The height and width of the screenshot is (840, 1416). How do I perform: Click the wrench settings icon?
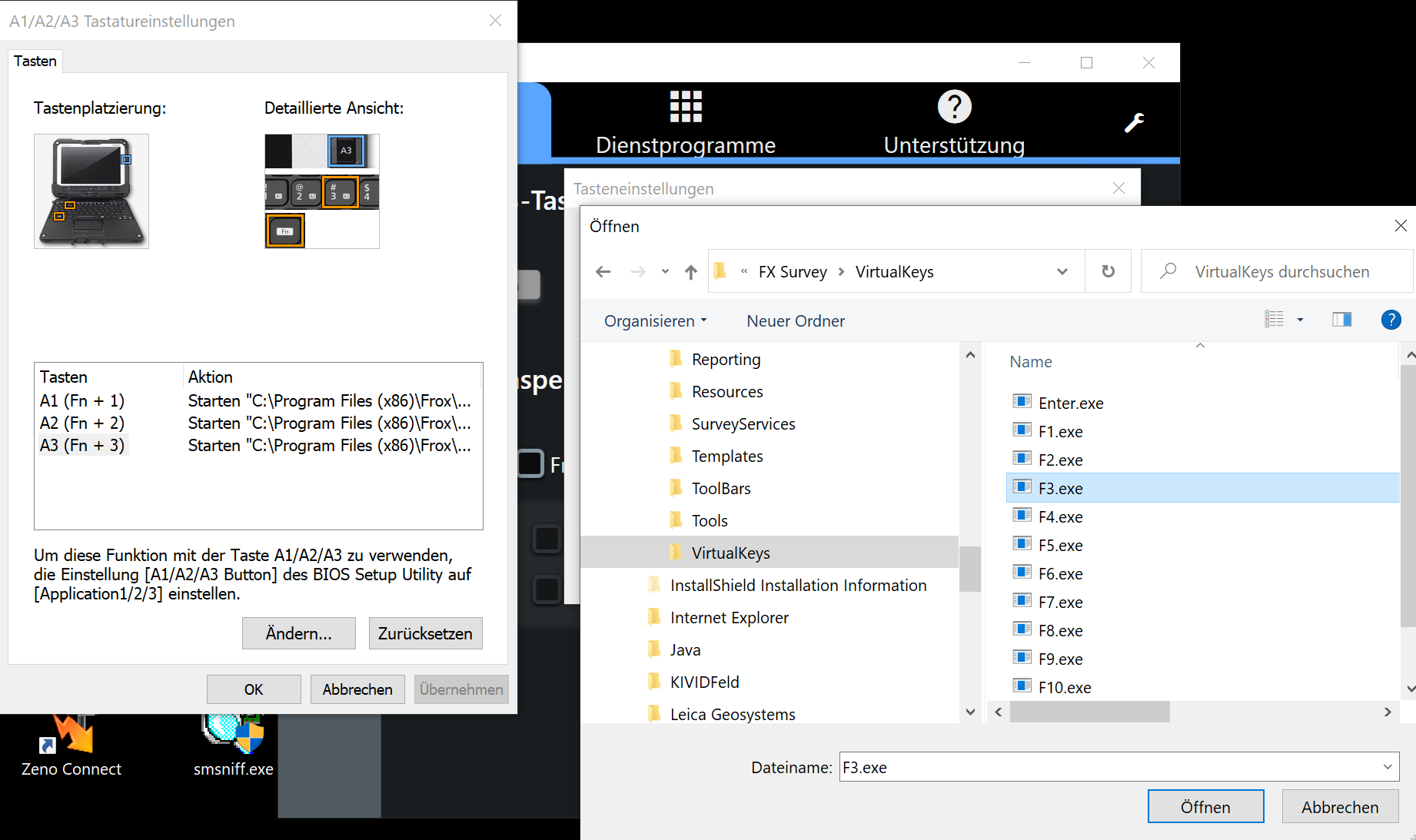coord(1134,123)
